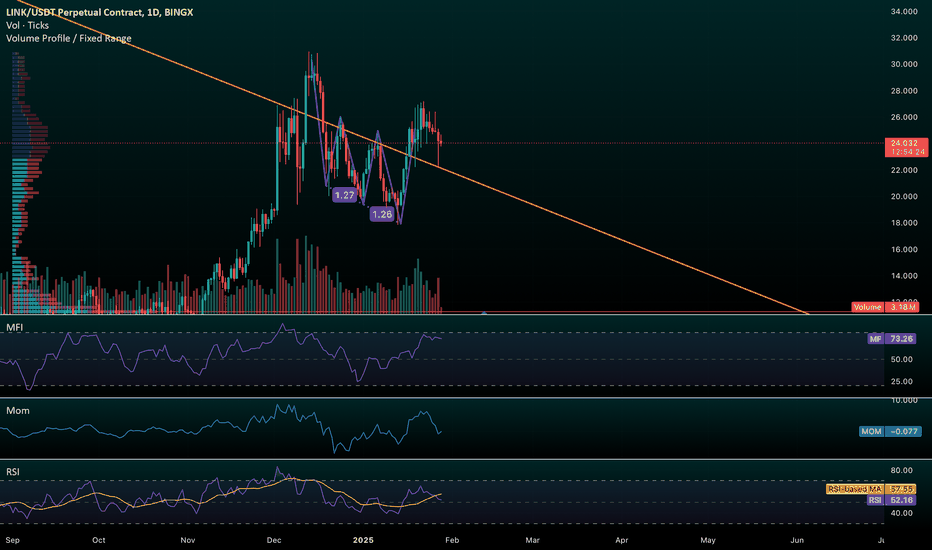Screen dimensions: 932x550
Task: Click the May label on time axis
Action: click(x=708, y=540)
